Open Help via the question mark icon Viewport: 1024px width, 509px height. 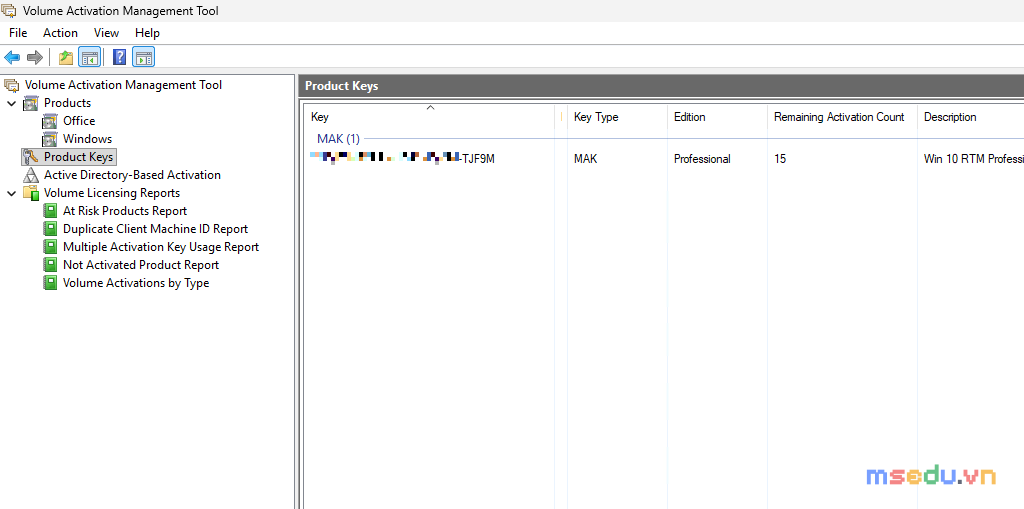point(120,57)
